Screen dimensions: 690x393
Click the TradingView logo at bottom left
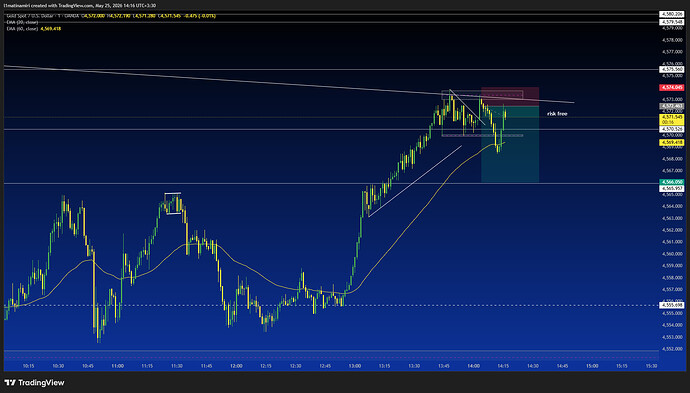34,382
